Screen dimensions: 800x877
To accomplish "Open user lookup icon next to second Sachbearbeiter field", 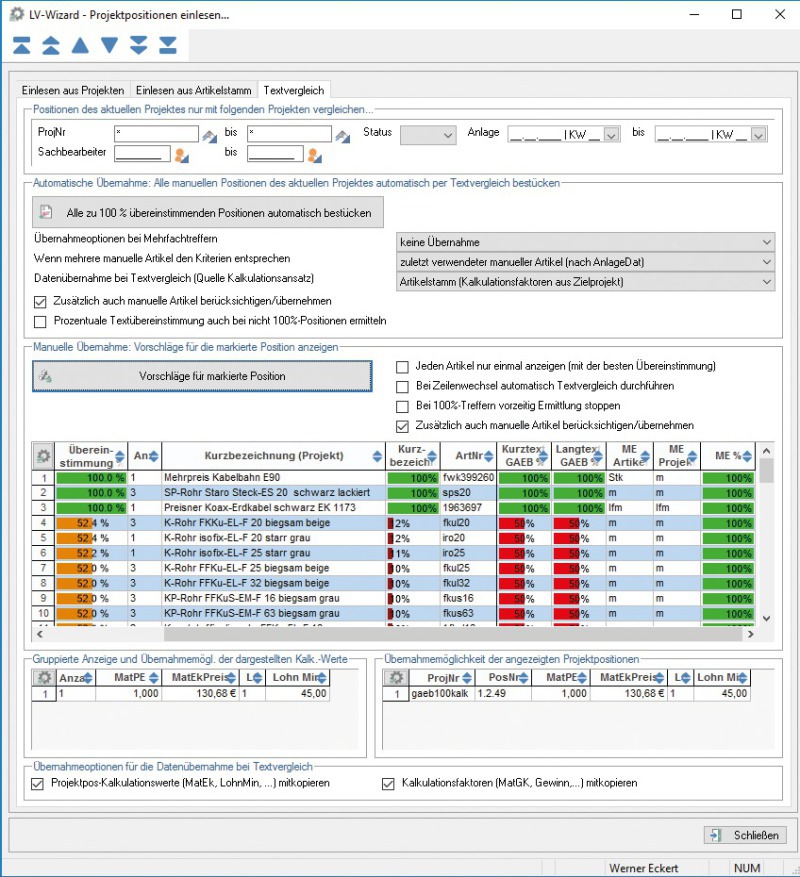I will [314, 155].
